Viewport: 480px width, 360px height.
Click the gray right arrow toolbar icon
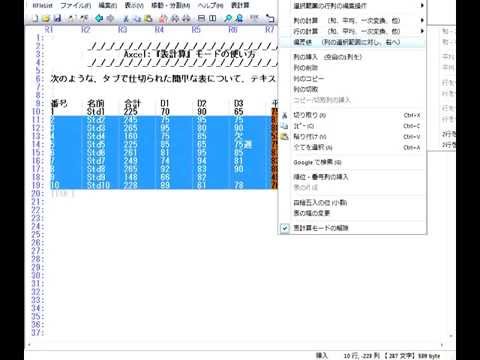[x=110, y=19]
